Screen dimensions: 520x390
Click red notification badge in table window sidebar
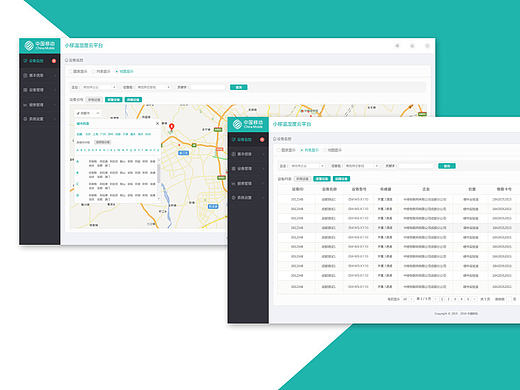tap(262, 139)
